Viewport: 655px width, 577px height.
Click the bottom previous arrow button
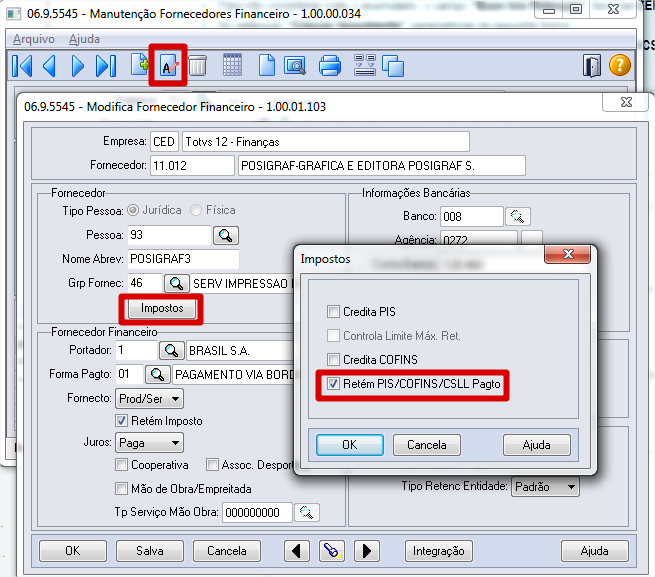297,551
